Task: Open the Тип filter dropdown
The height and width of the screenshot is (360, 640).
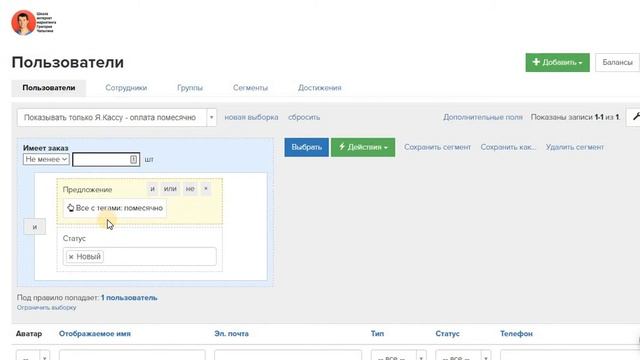Action: 398,356
